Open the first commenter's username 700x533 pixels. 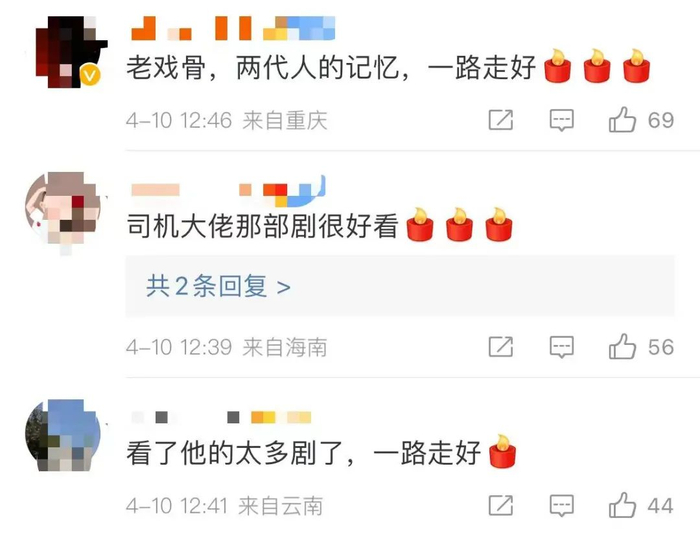click(233, 28)
